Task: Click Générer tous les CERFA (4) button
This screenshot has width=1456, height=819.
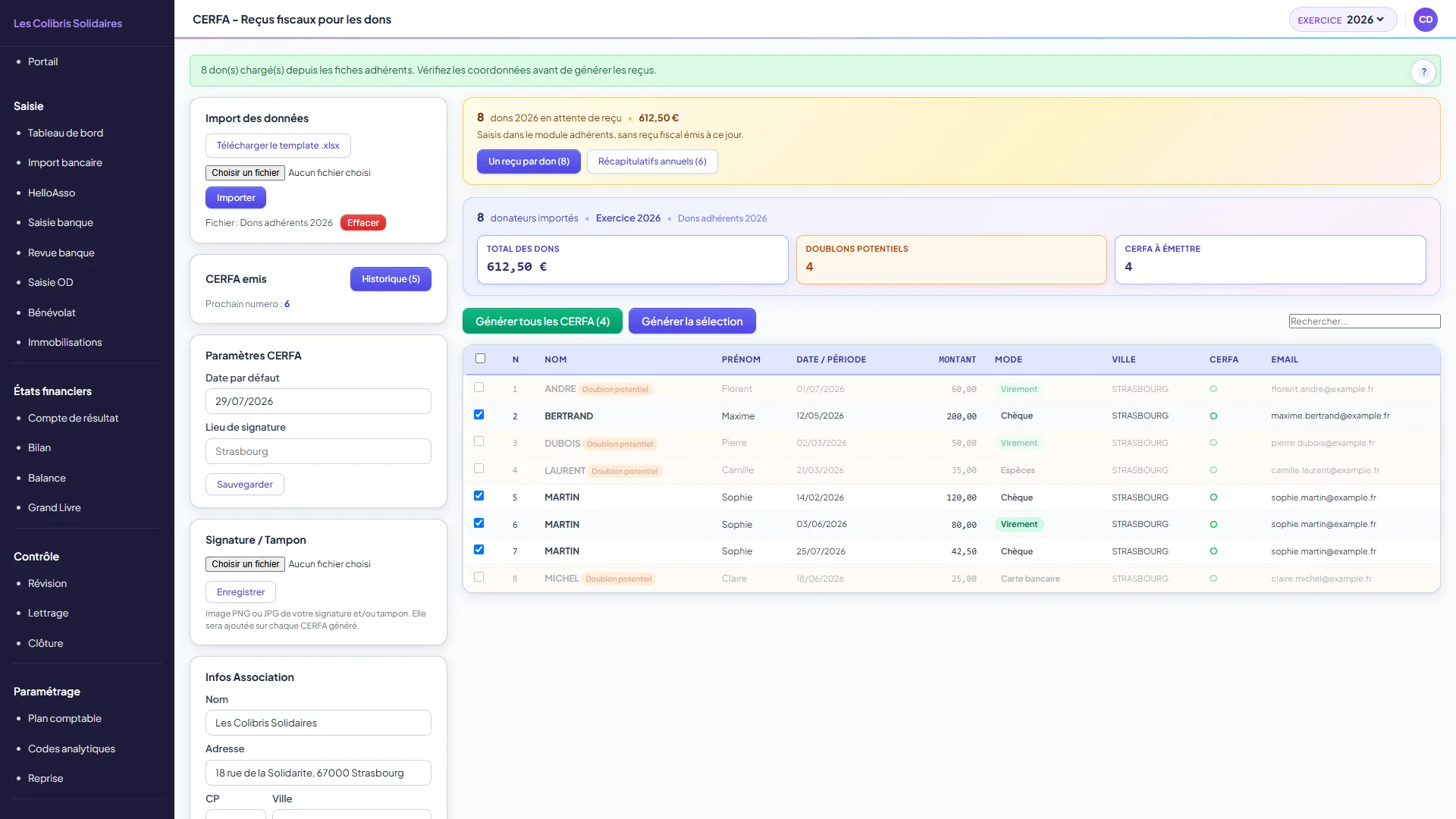Action: [x=542, y=322]
